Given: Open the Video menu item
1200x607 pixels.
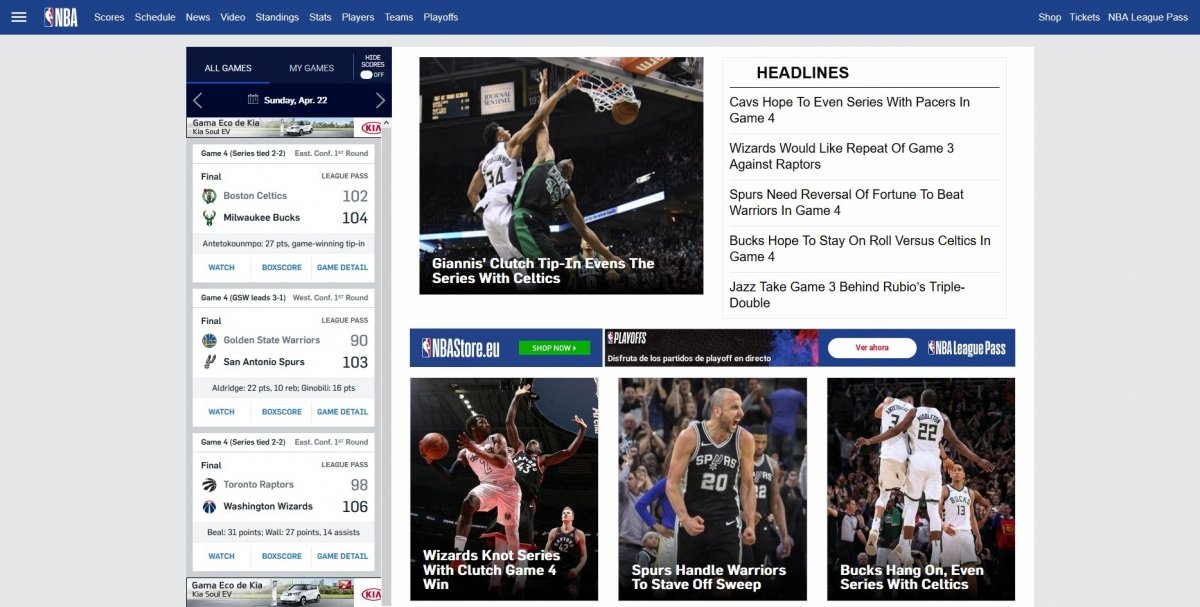Looking at the screenshot, I should (233, 17).
